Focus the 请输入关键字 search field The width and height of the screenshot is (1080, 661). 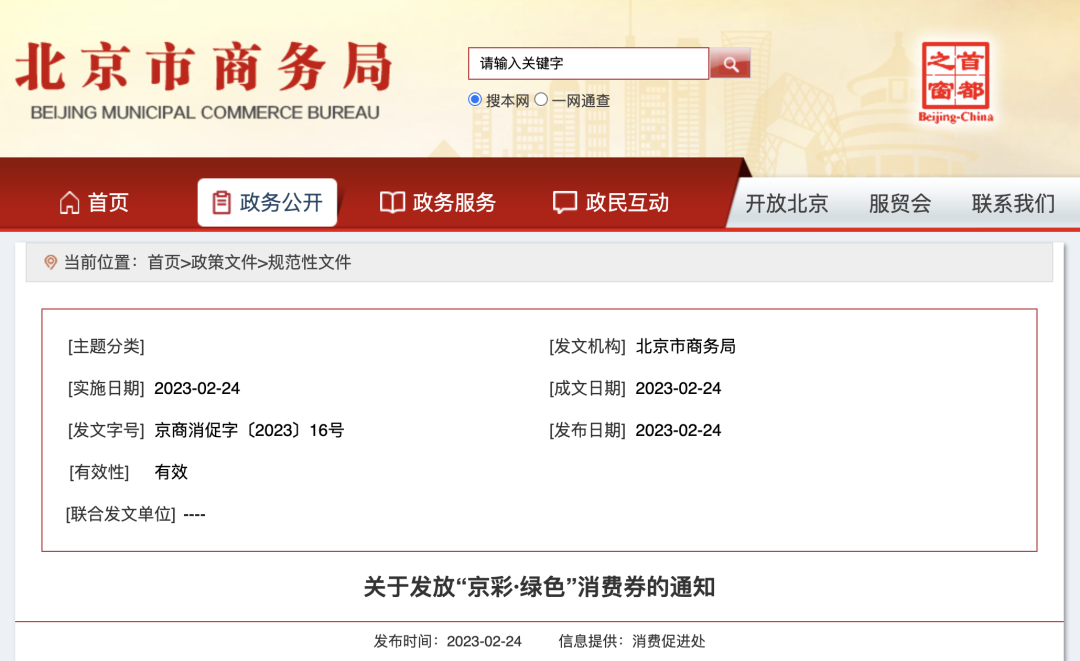[588, 64]
